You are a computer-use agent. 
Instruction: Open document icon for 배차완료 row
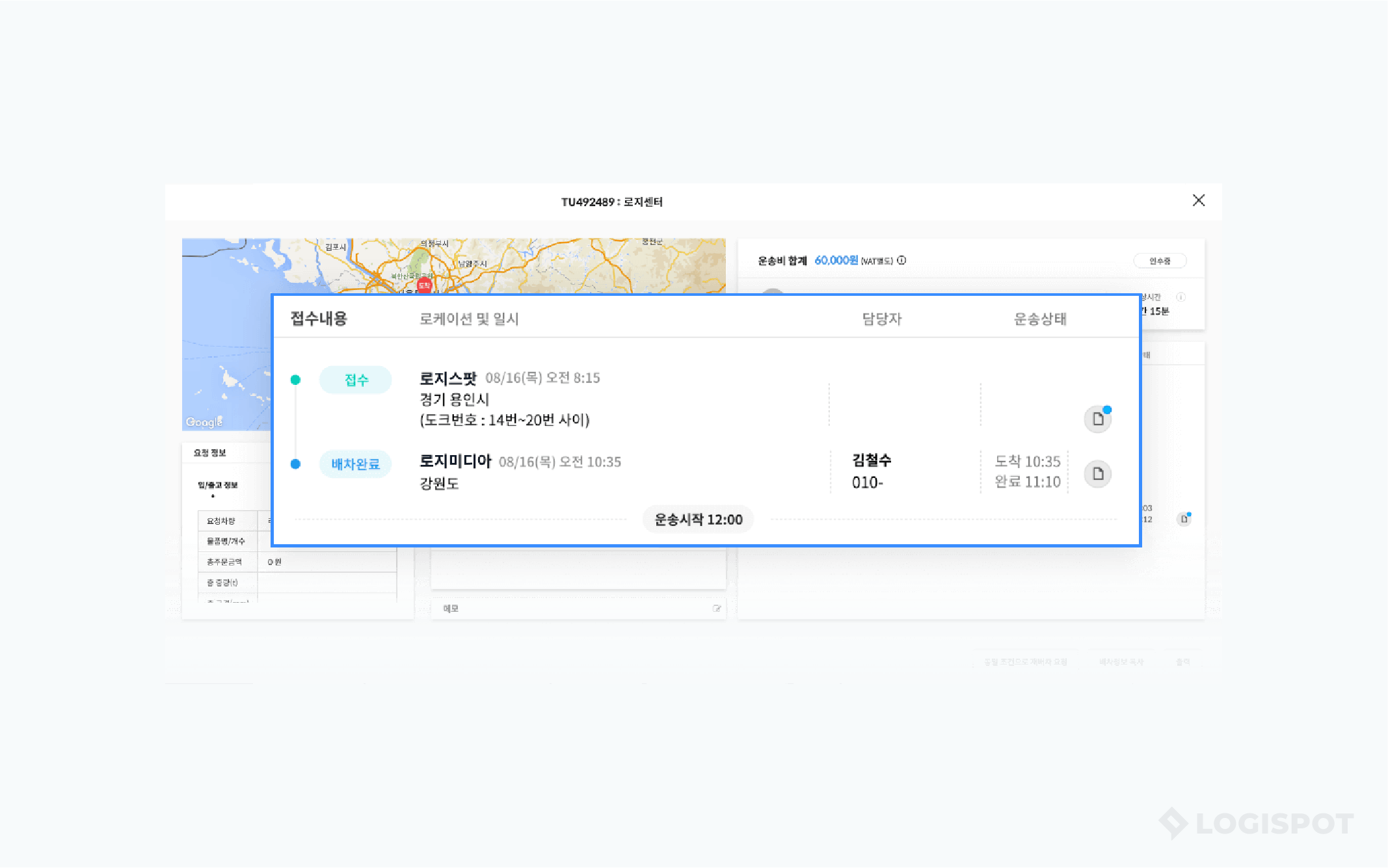coord(1097,474)
